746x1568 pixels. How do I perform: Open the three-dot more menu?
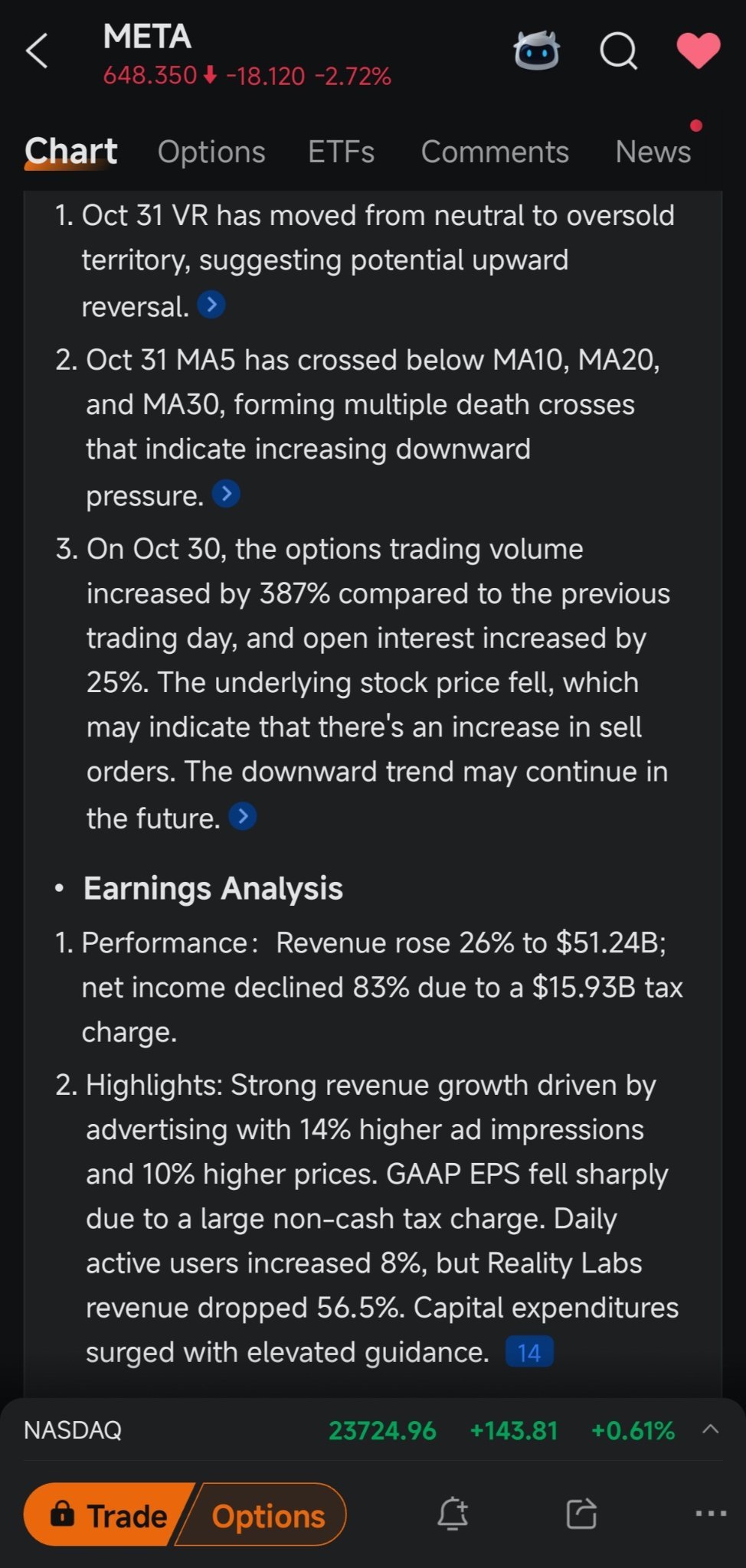[711, 1513]
